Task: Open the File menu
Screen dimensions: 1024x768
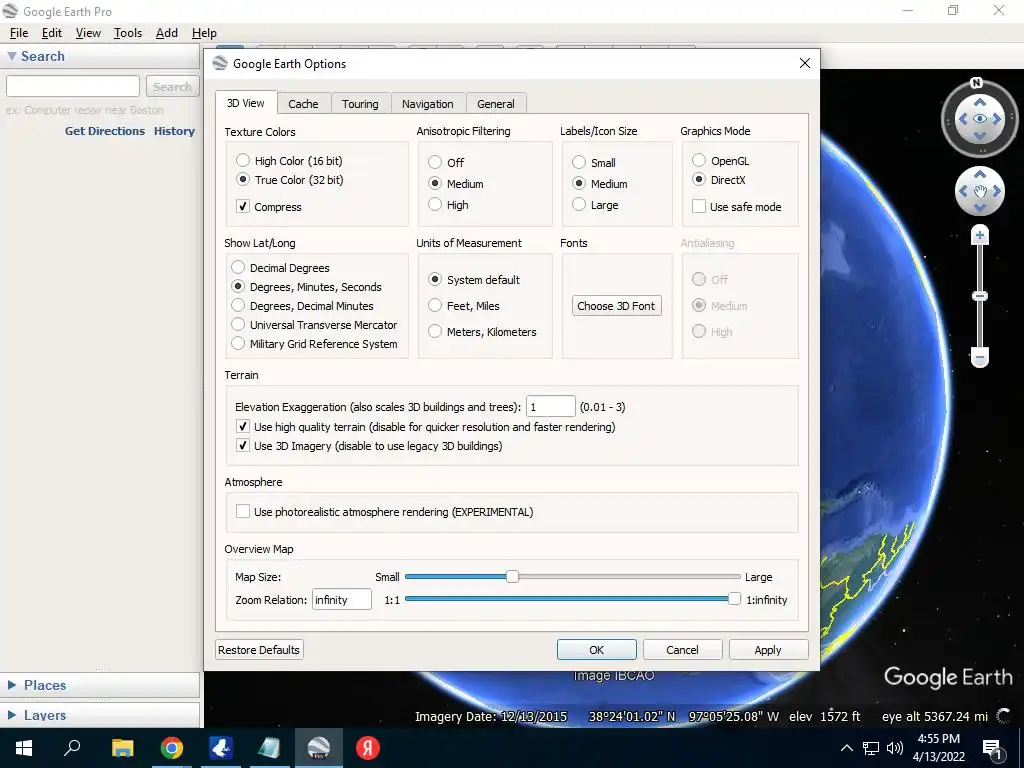Action: 19,33
